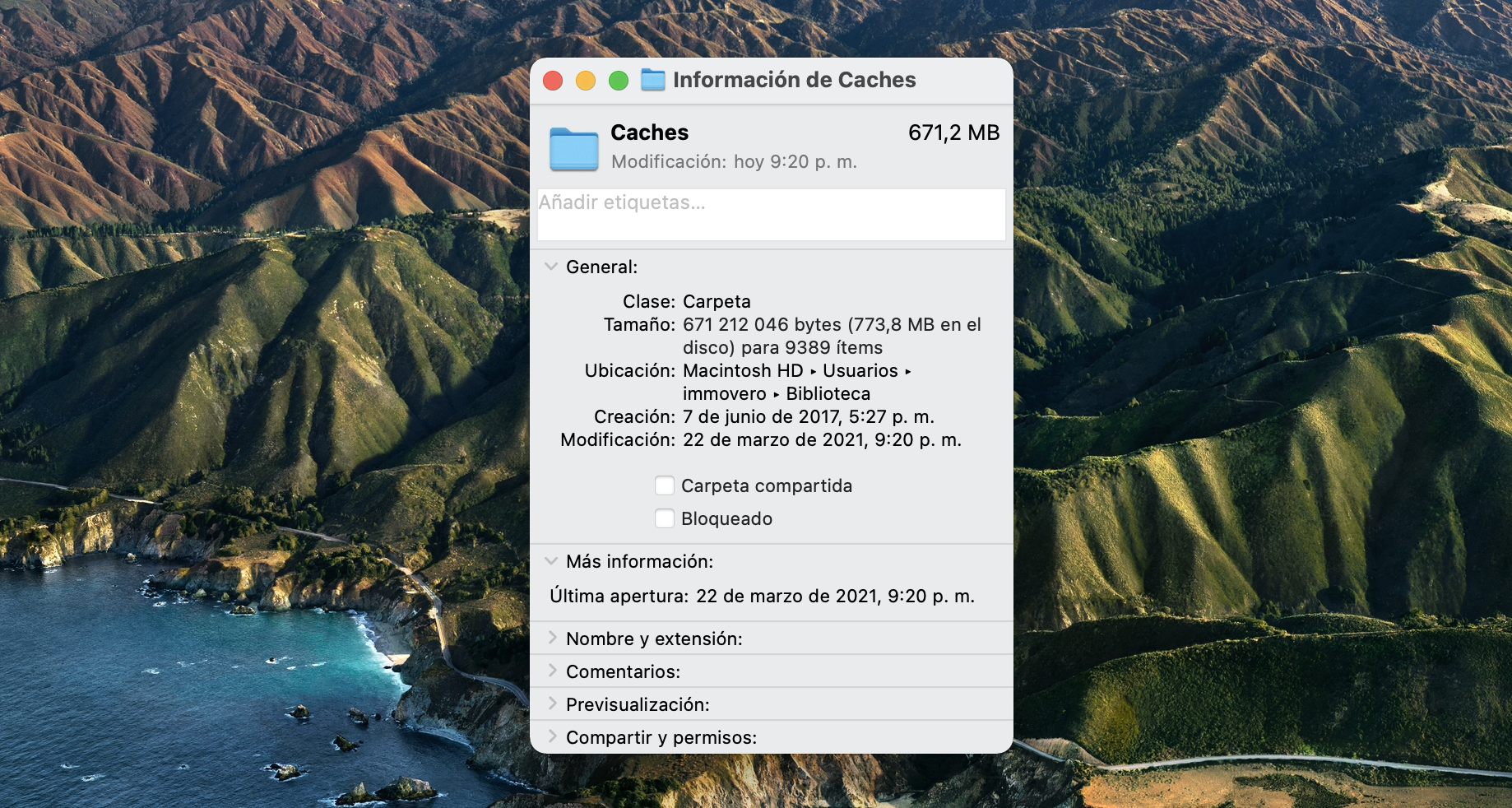Image resolution: width=1512 pixels, height=808 pixels.
Task: Expand the Compartir y permisos section
Action: click(x=552, y=737)
